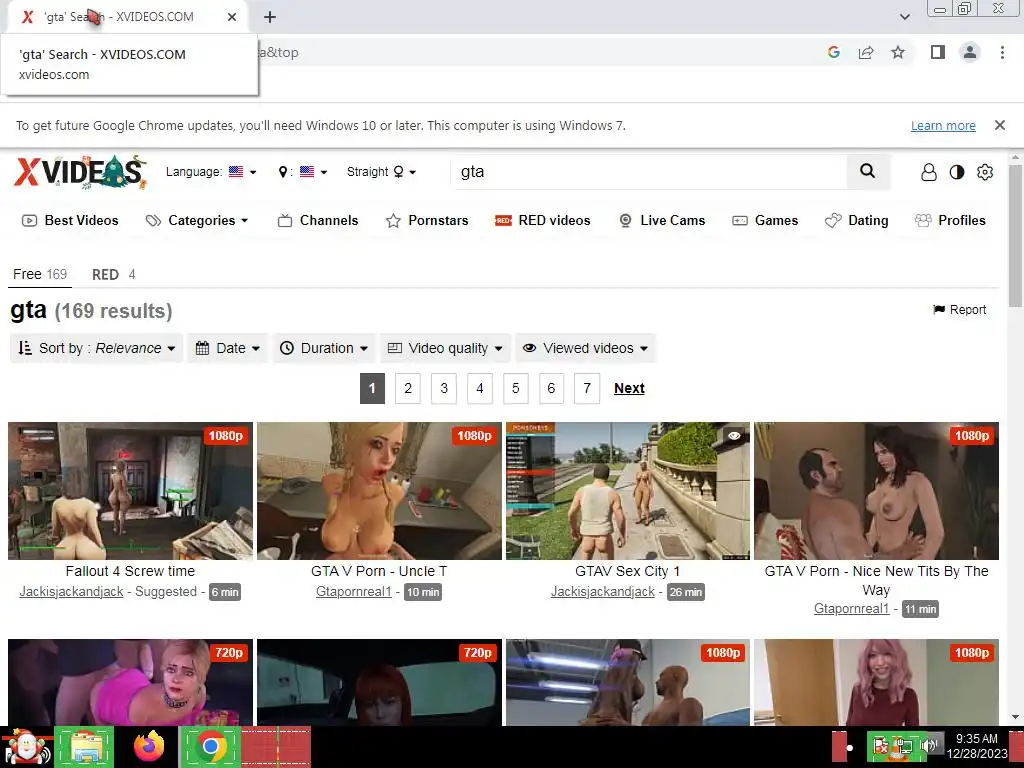Open the location country dropdown
The width and height of the screenshot is (1024, 768).
(302, 172)
